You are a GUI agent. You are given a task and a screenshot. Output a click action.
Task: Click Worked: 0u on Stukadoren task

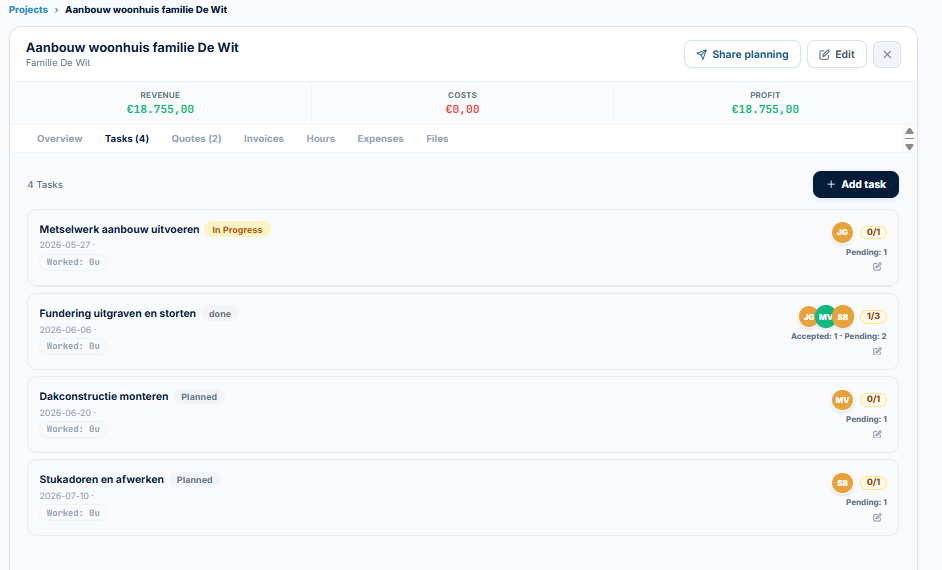tap(73, 513)
